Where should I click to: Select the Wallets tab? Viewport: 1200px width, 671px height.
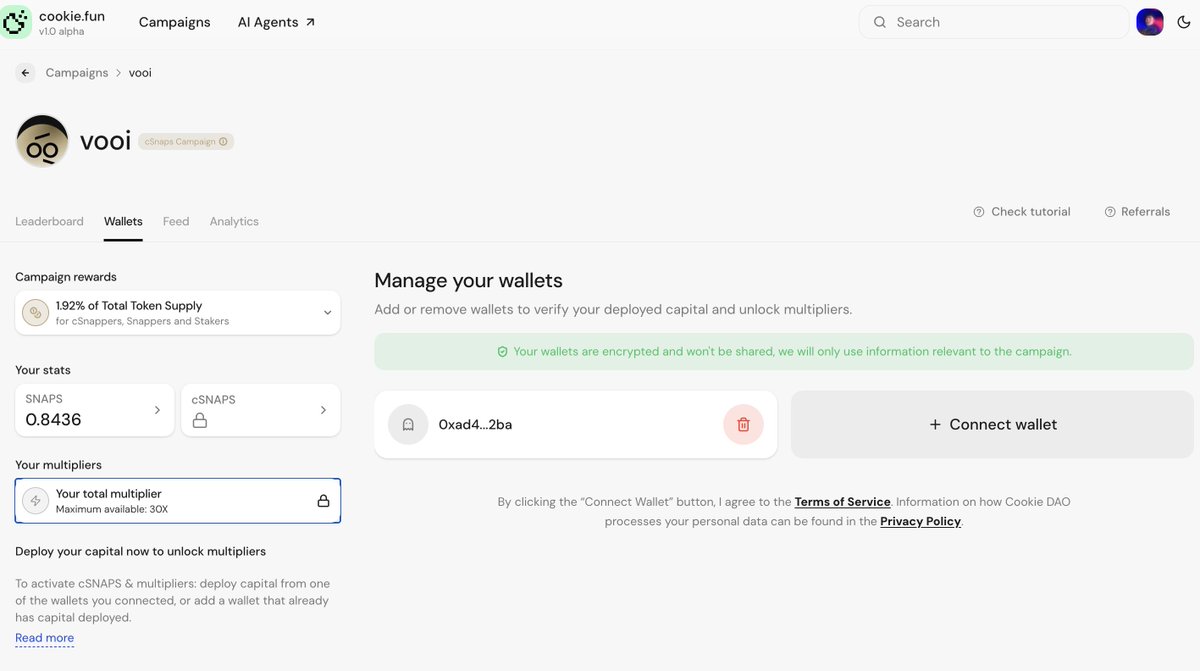pos(123,221)
